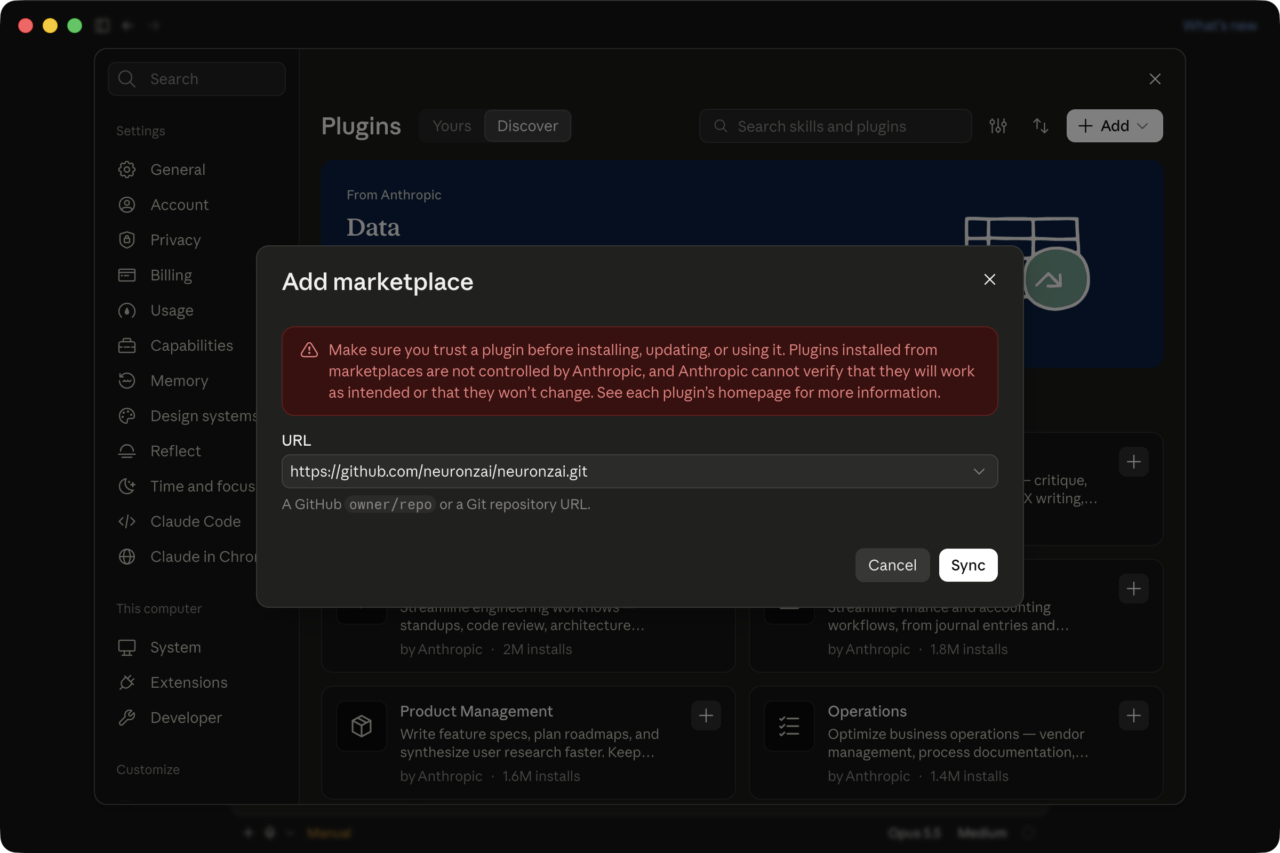Click the 'Operations' plugin title
Image resolution: width=1280 pixels, height=853 pixels.
[x=867, y=711]
